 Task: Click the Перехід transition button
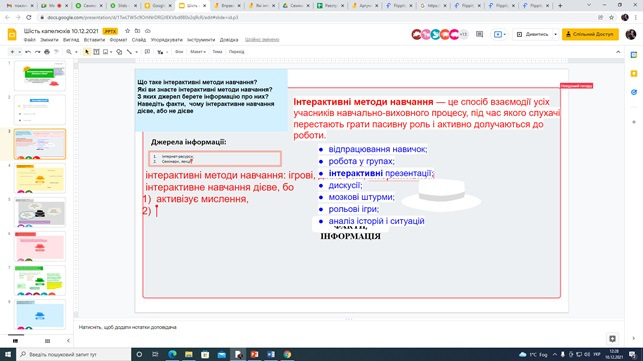237,52
